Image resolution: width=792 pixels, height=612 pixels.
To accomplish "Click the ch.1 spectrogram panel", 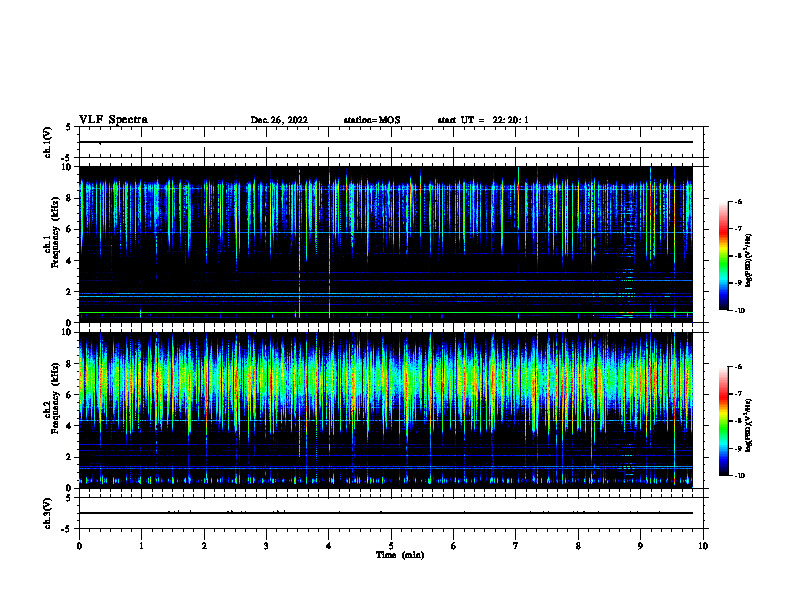I will pos(386,244).
